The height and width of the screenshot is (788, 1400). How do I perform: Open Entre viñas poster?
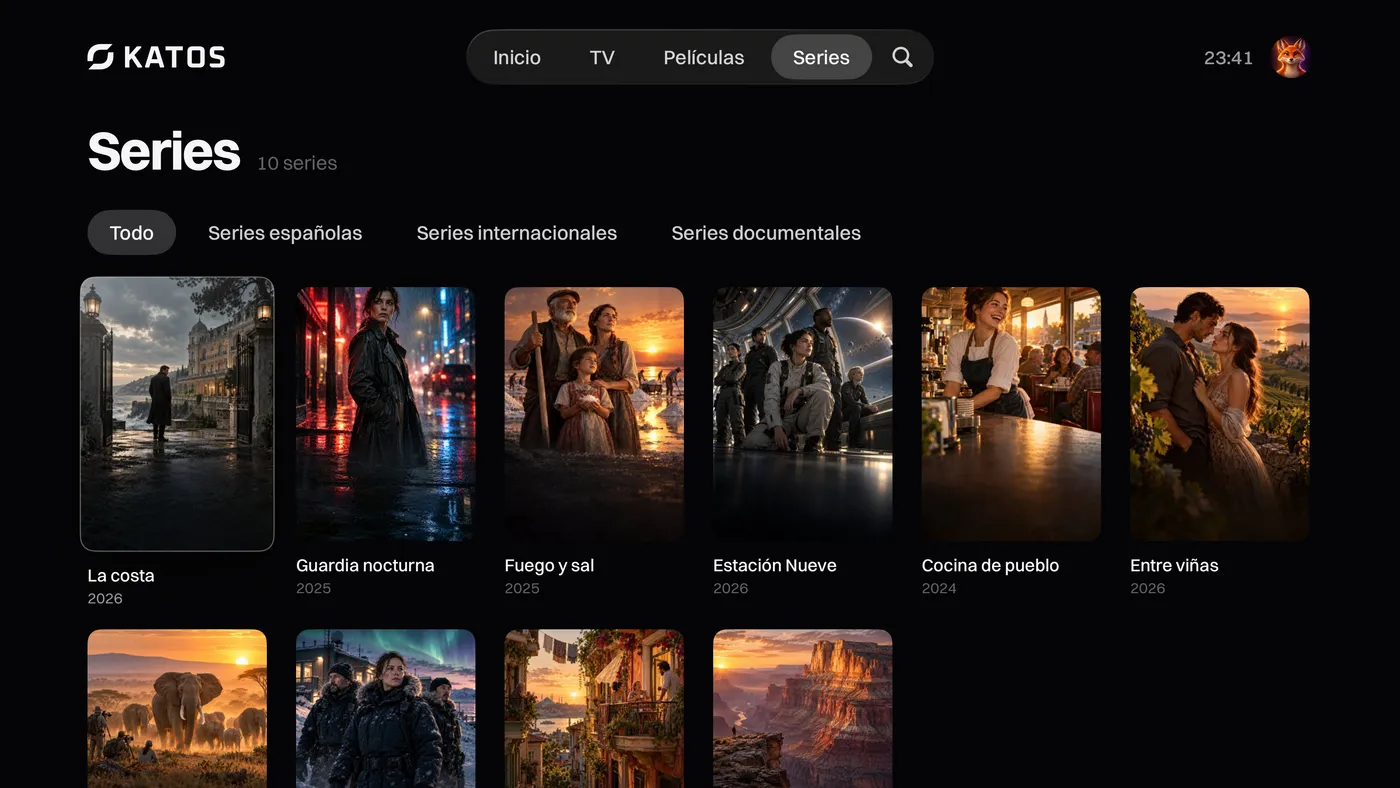click(x=1220, y=414)
